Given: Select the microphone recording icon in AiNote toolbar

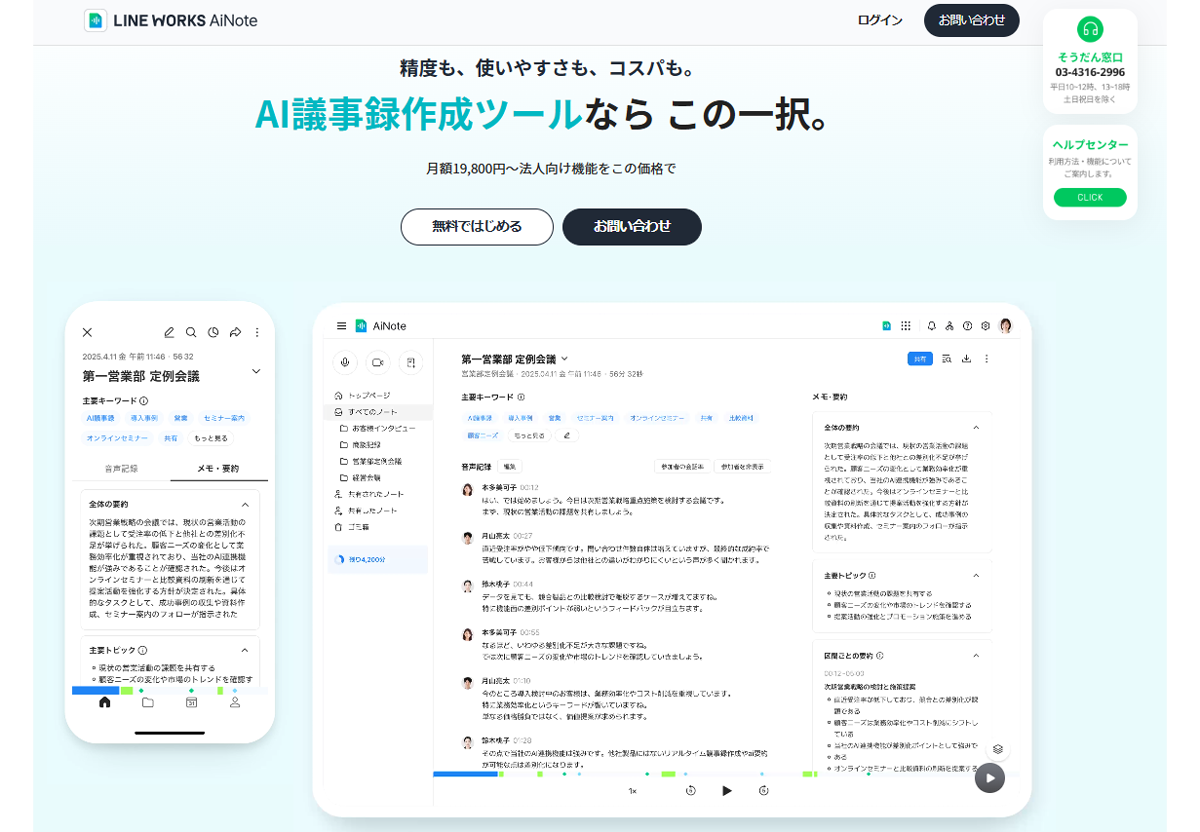Looking at the screenshot, I should 345,362.
